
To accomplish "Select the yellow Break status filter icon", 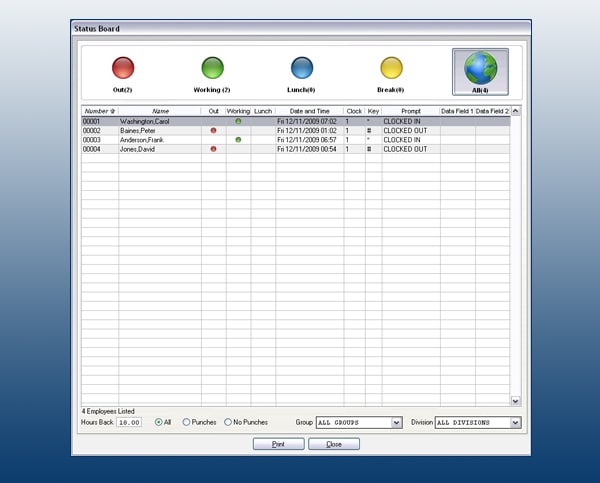I will [391, 68].
